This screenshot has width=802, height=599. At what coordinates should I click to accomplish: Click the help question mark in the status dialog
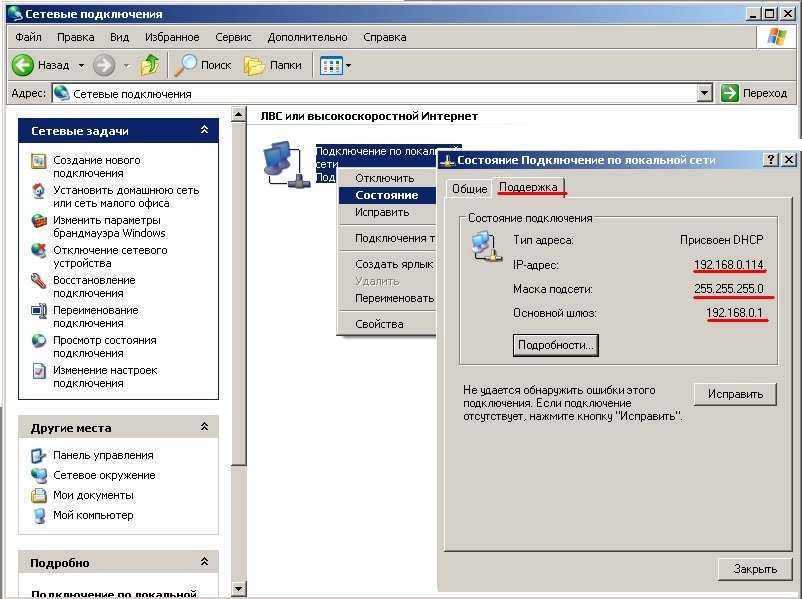click(770, 160)
